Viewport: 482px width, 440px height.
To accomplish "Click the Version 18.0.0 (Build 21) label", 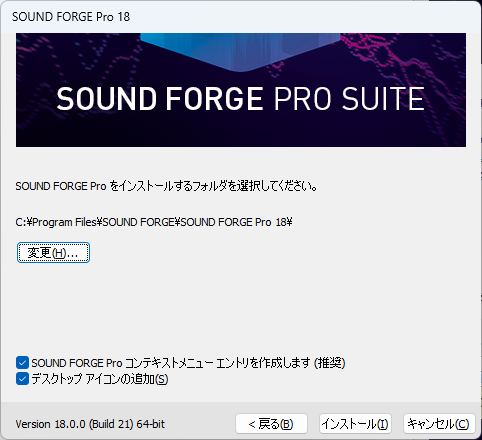I will tap(73, 424).
